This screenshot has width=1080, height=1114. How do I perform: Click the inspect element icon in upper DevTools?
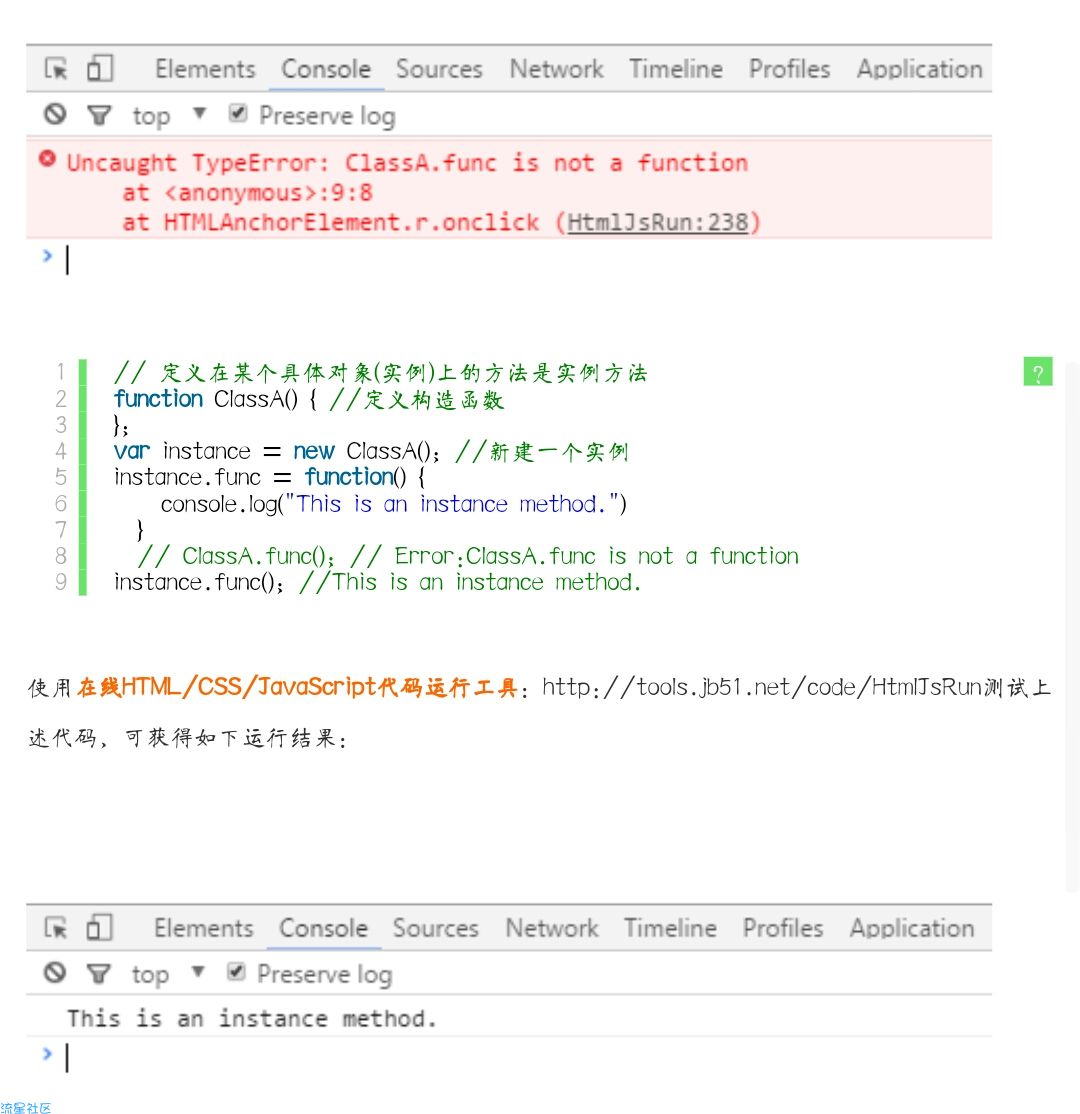[x=56, y=69]
